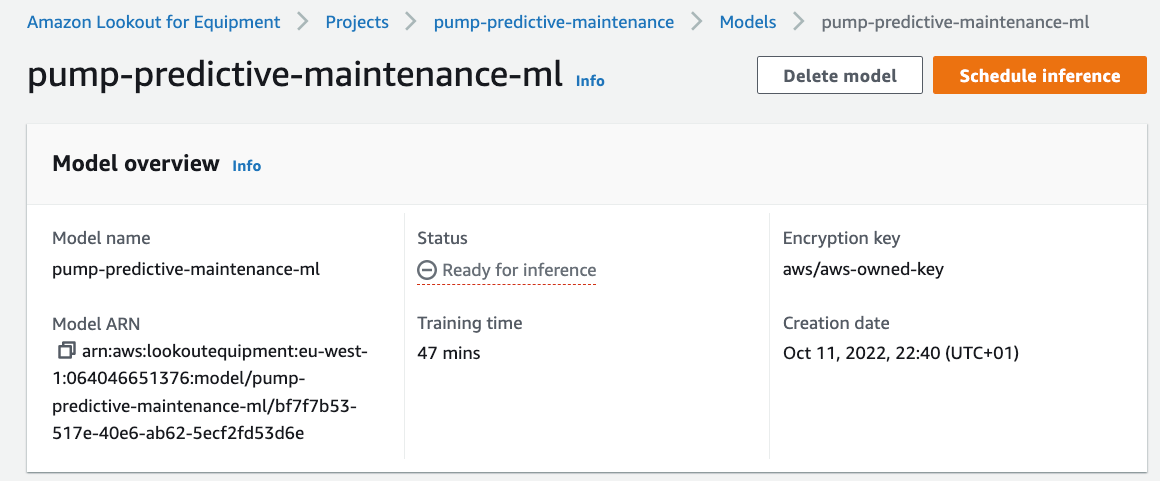This screenshot has width=1160, height=481.
Task: Open Info link next to Model overview
Action: pos(246,166)
